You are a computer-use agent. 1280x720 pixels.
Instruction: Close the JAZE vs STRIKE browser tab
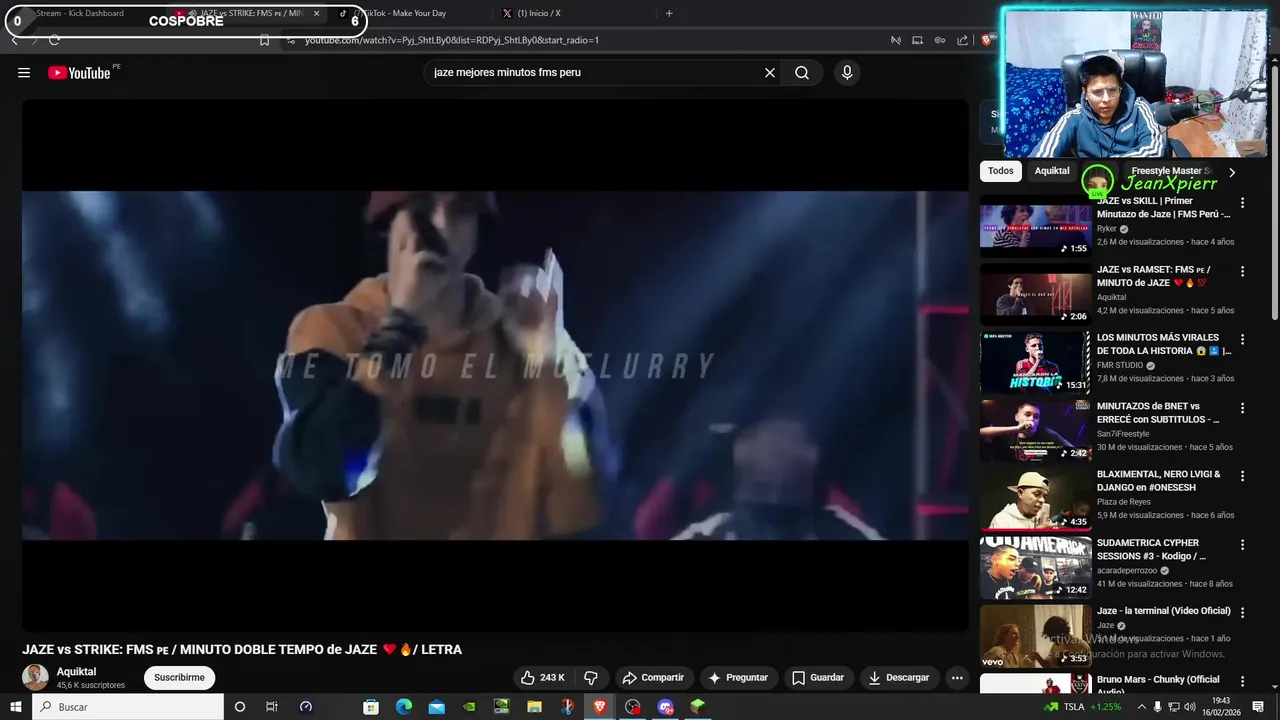point(317,14)
